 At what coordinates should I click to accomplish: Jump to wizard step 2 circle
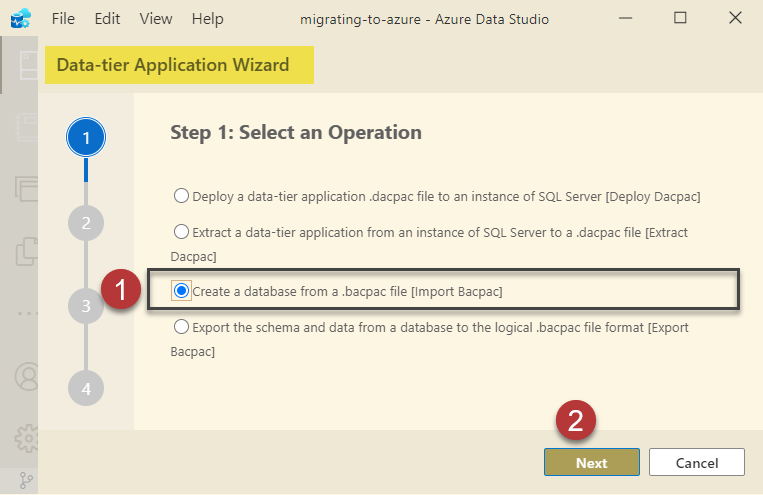86,223
